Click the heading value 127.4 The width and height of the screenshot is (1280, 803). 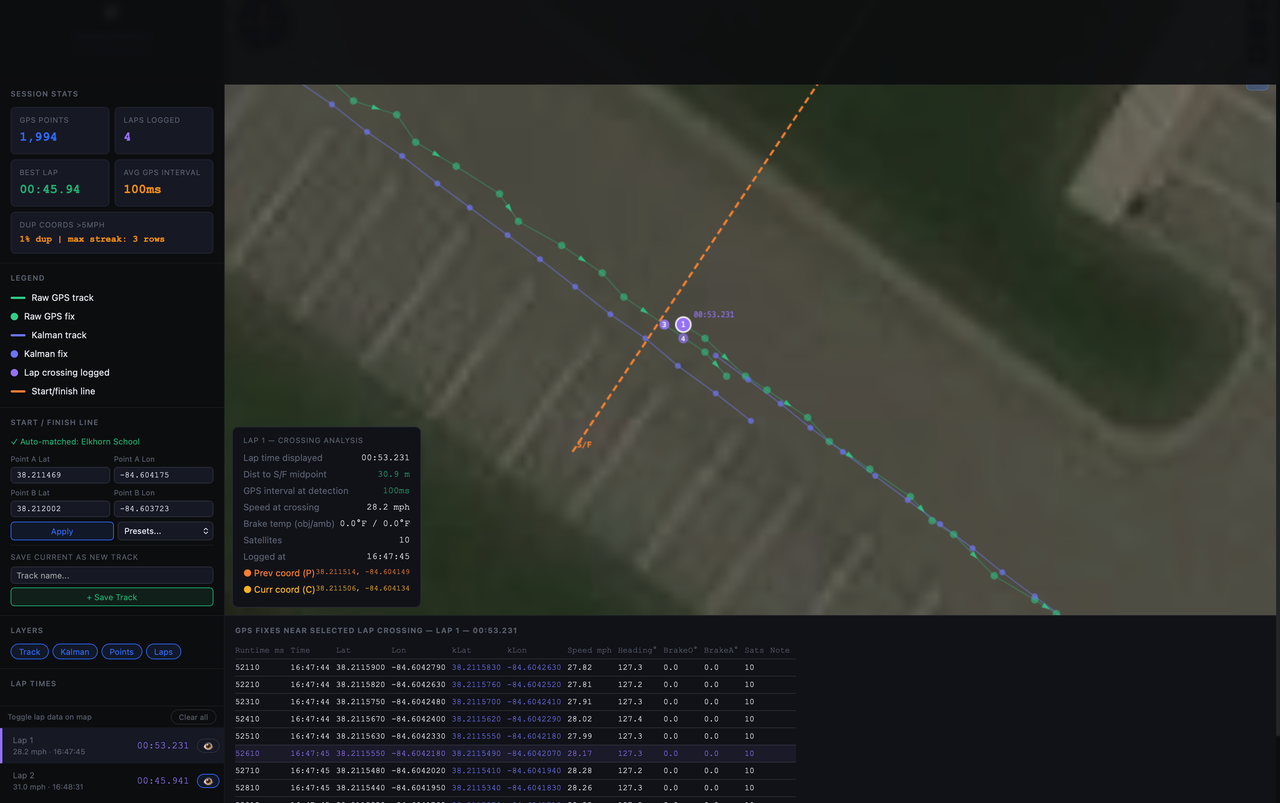click(x=630, y=719)
